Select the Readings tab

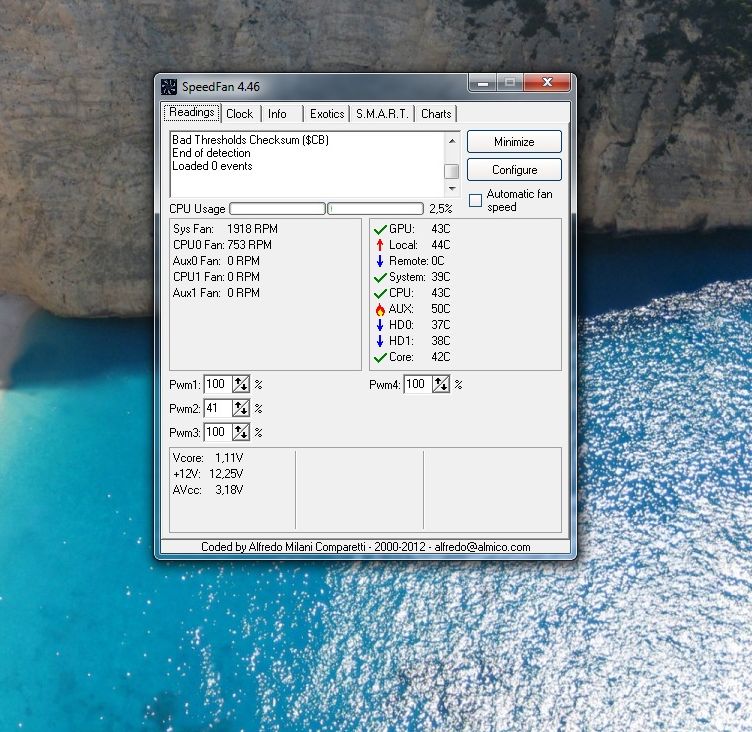click(192, 113)
